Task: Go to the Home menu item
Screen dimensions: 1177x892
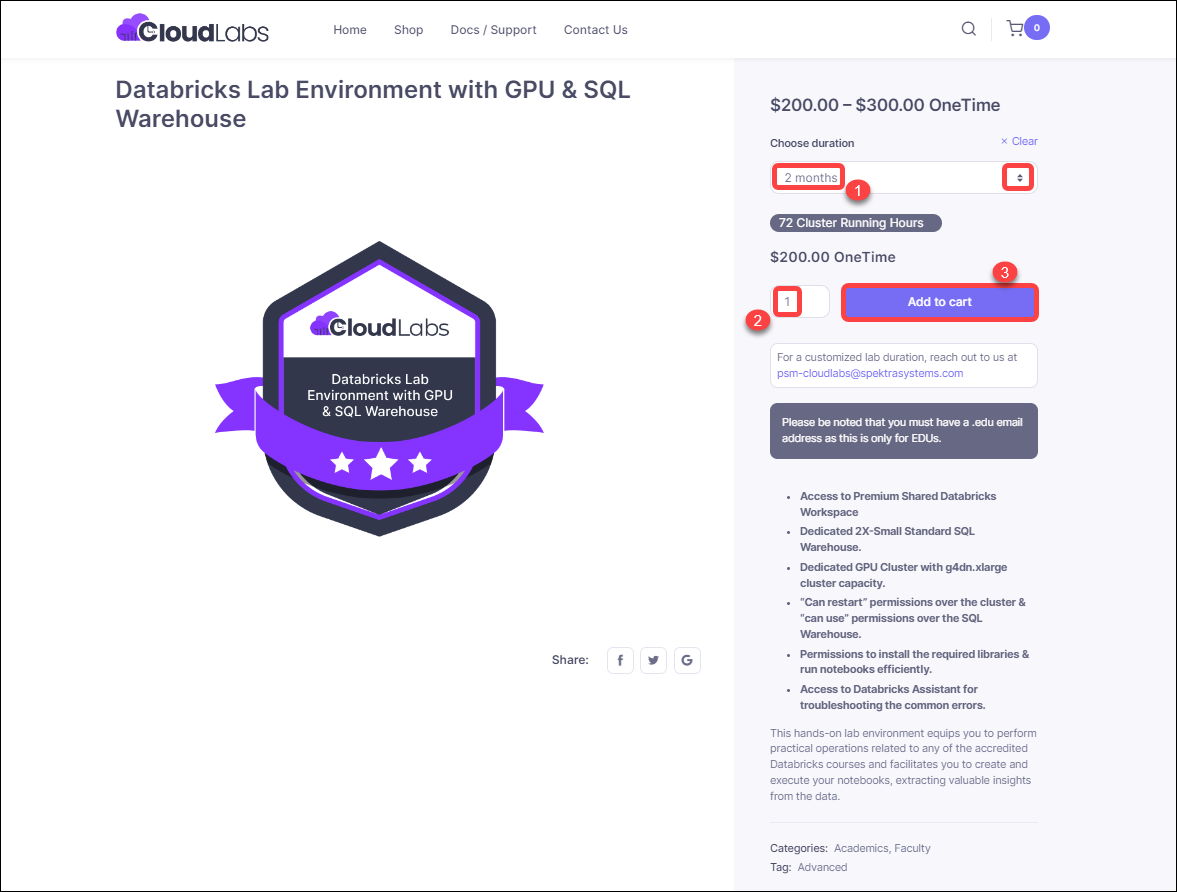Action: [x=350, y=30]
